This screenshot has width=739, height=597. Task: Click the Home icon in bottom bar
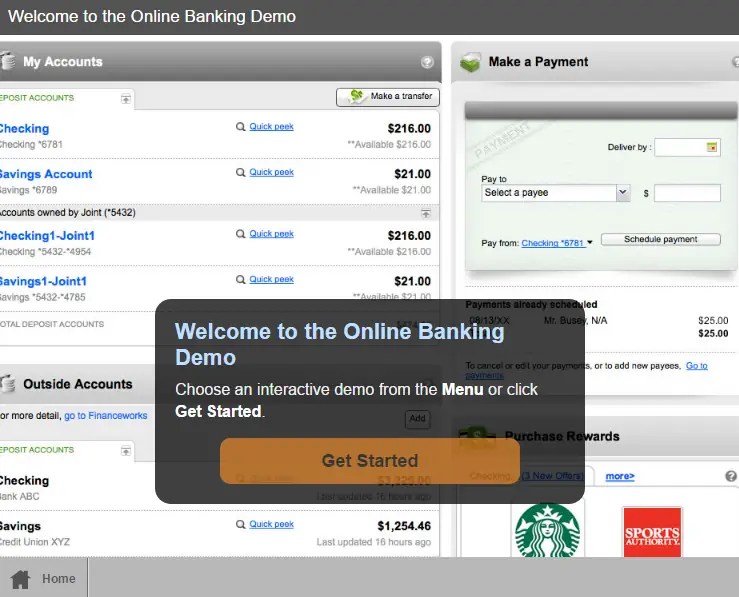[20, 579]
